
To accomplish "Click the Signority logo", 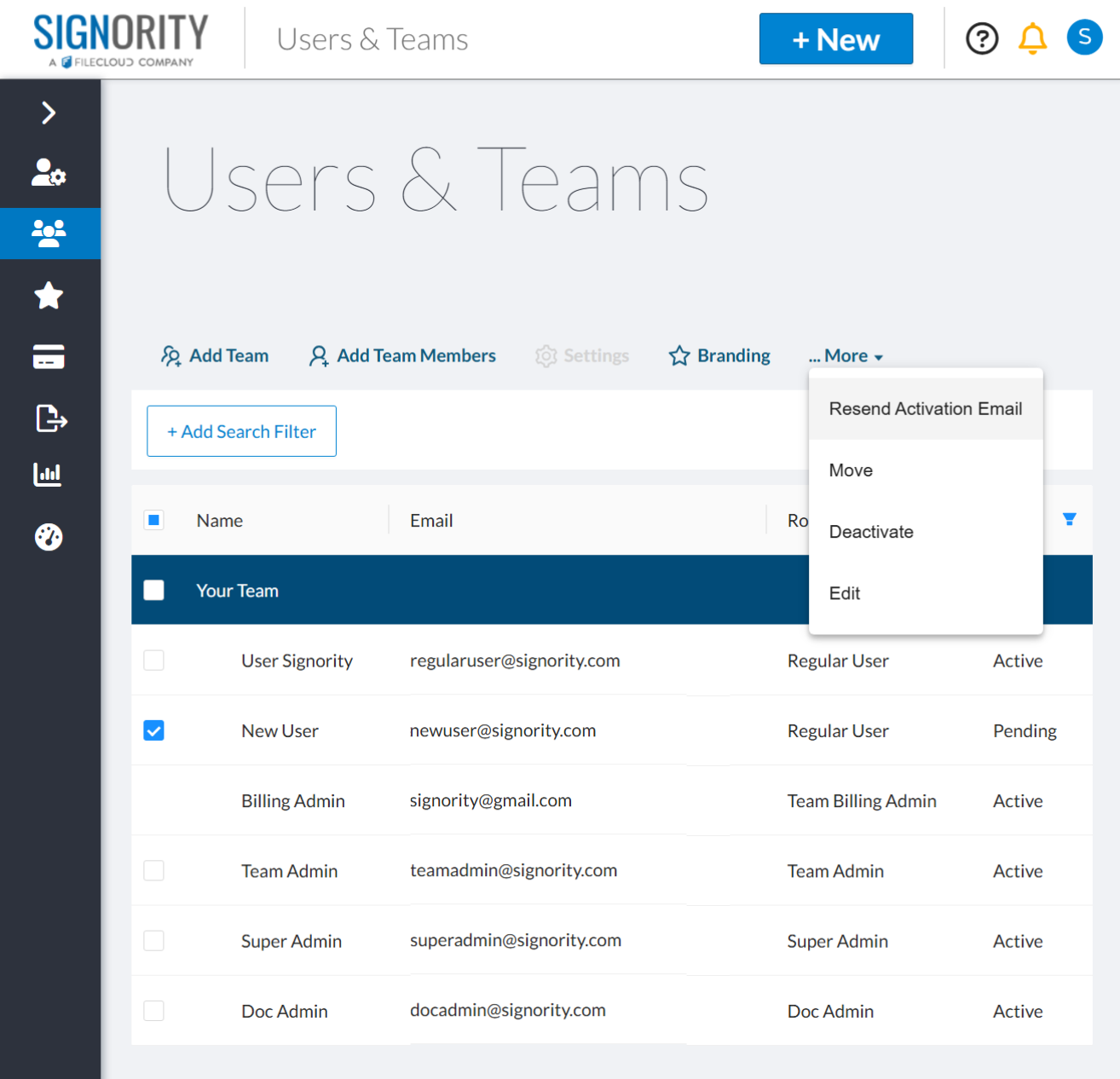I will pyautogui.click(x=121, y=40).
